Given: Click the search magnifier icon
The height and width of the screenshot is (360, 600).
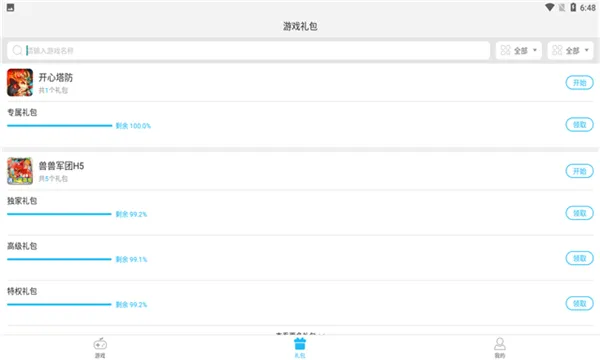Looking at the screenshot, I should [x=17, y=50].
